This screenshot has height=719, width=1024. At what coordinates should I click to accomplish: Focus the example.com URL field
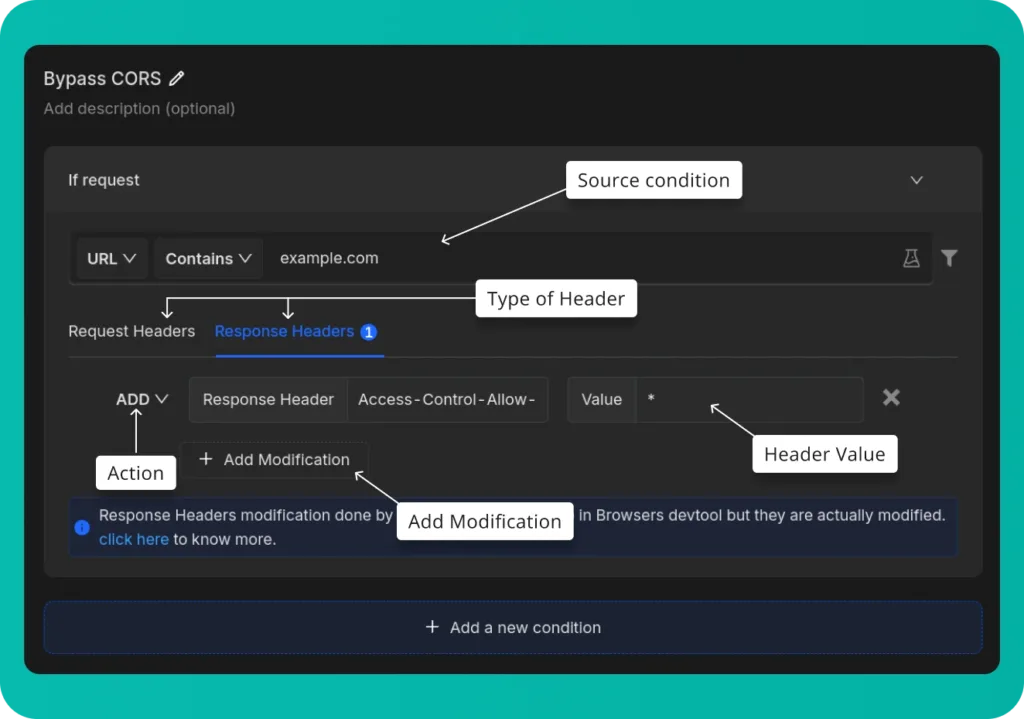(x=581, y=258)
